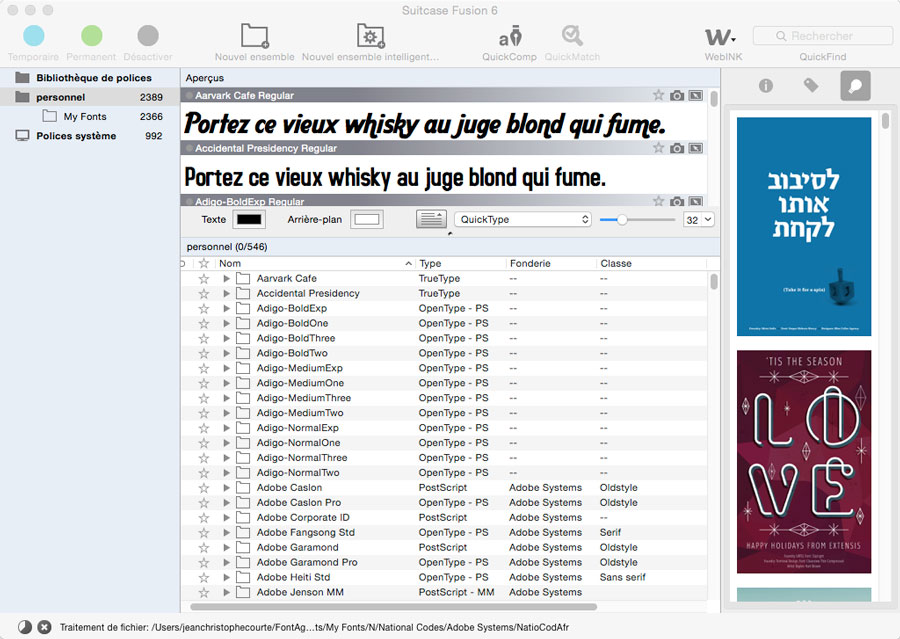Screen dimensions: 900x639
Task: Click the green Permanent activation icon
Action: pyautogui.click(x=91, y=36)
